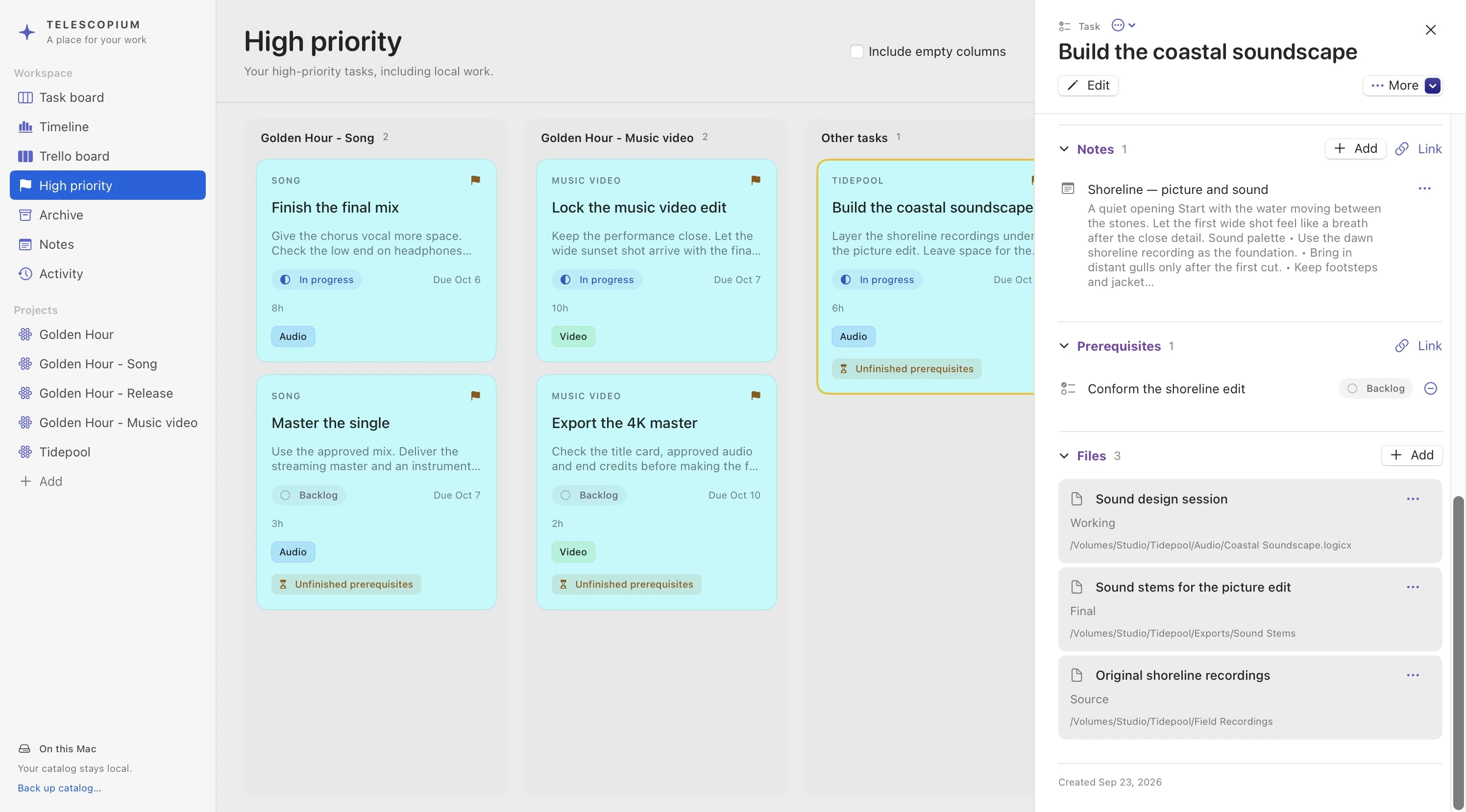This screenshot has width=1466, height=812.
Task: Click the flag icon on Master the single card
Action: (x=475, y=396)
